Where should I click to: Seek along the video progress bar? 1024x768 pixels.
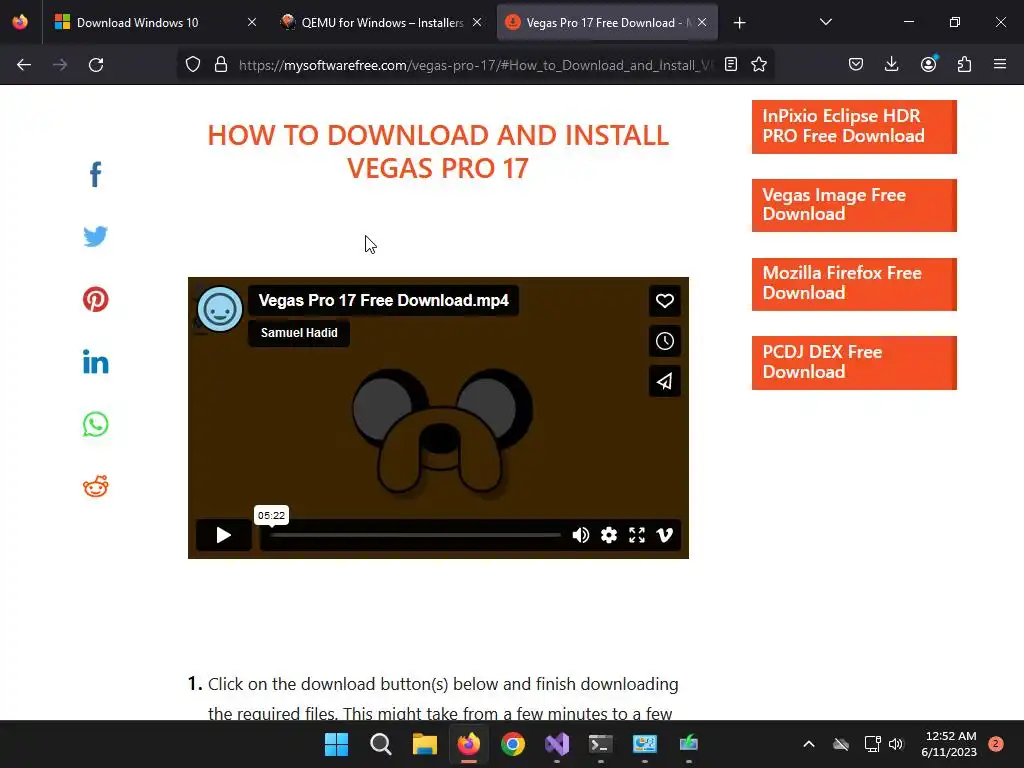(415, 536)
